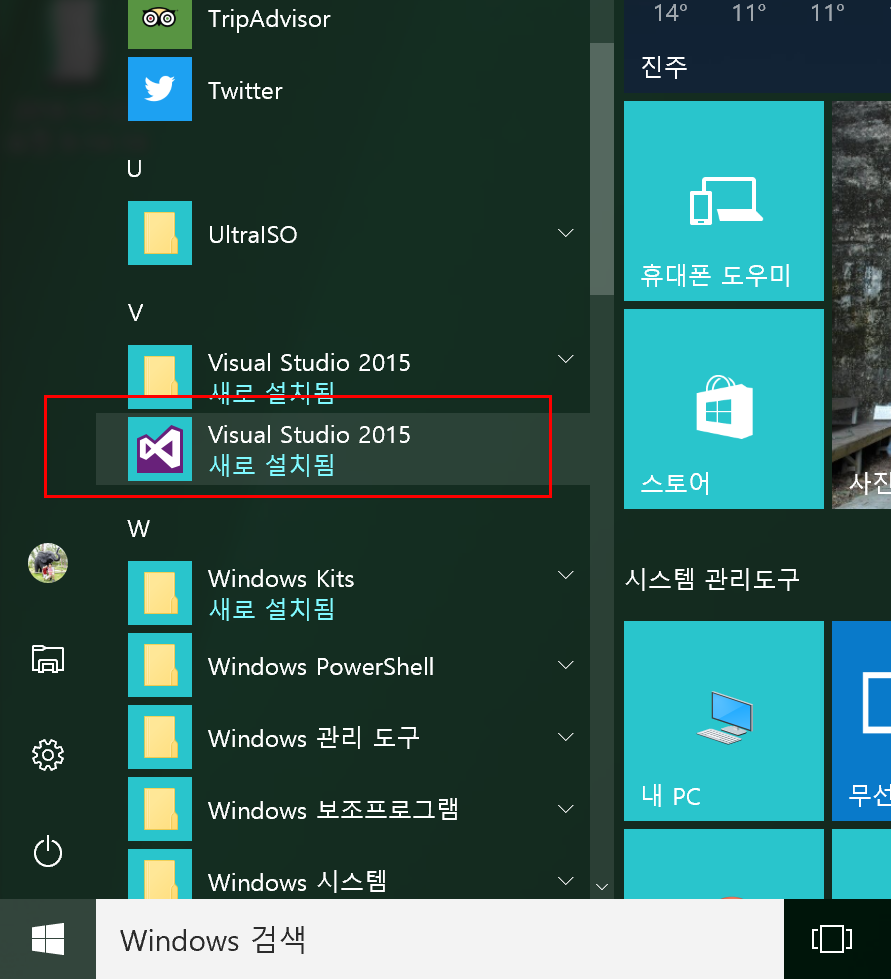Click the Windows Start button
Image resolution: width=891 pixels, height=979 pixels.
pyautogui.click(x=48, y=938)
